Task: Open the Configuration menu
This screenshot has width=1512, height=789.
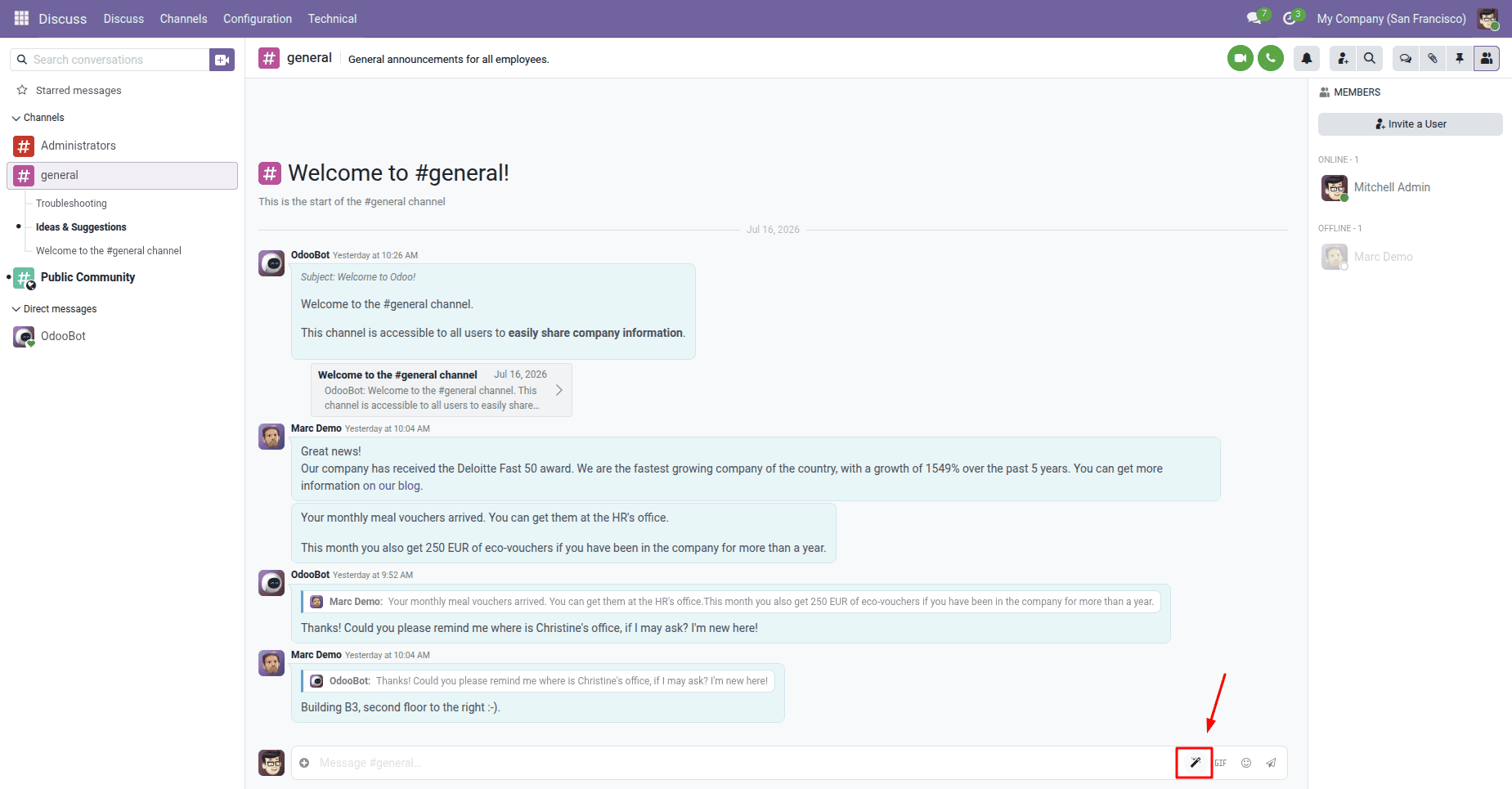Action: tap(258, 19)
